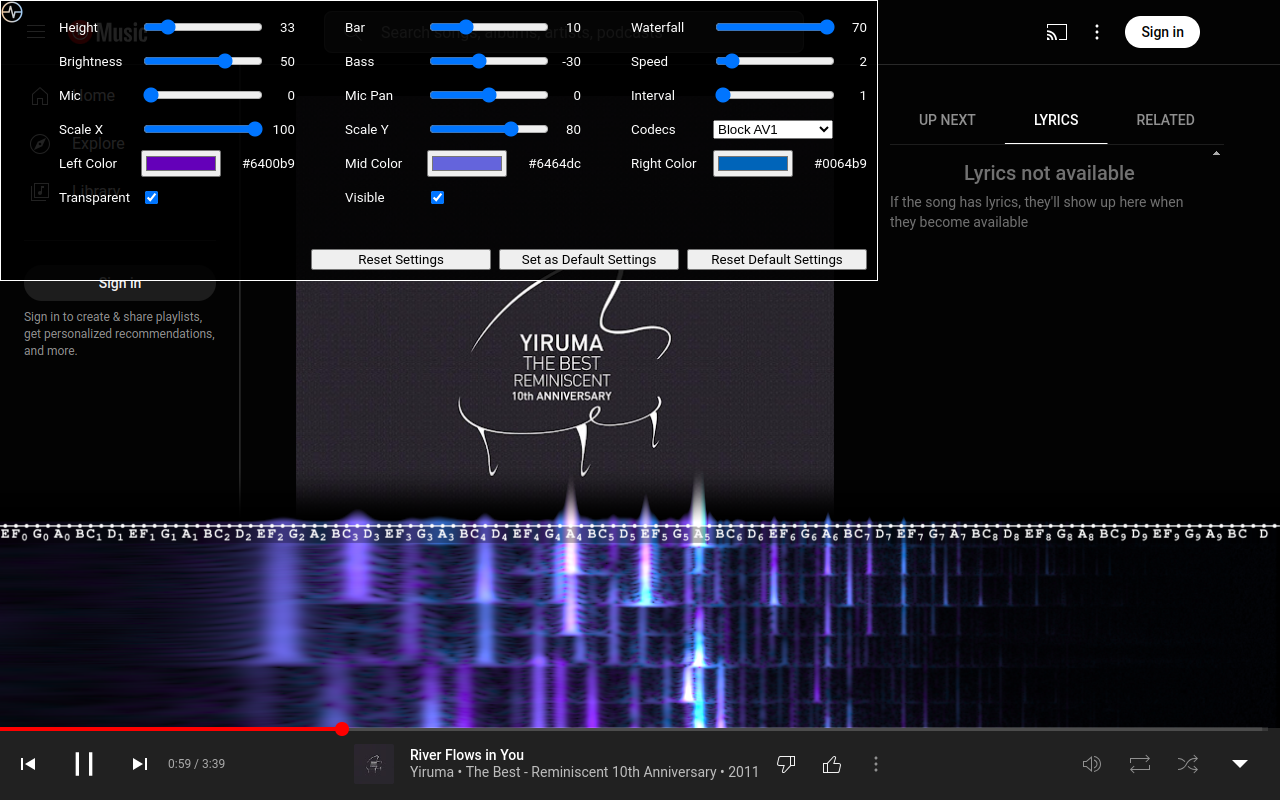The image size is (1280, 800).
Task: Click the Scale Y slider
Action: coord(489,130)
